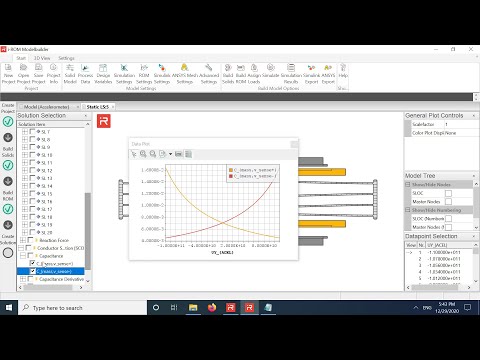Click the Solution Selection vertical scrollbar
This screenshot has height=360, width=480.
(88, 231)
